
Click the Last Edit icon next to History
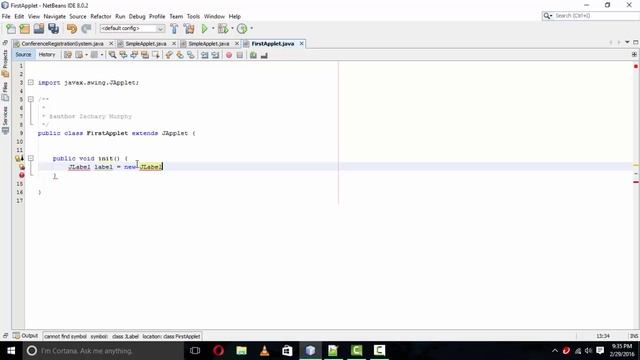[x=68, y=55]
